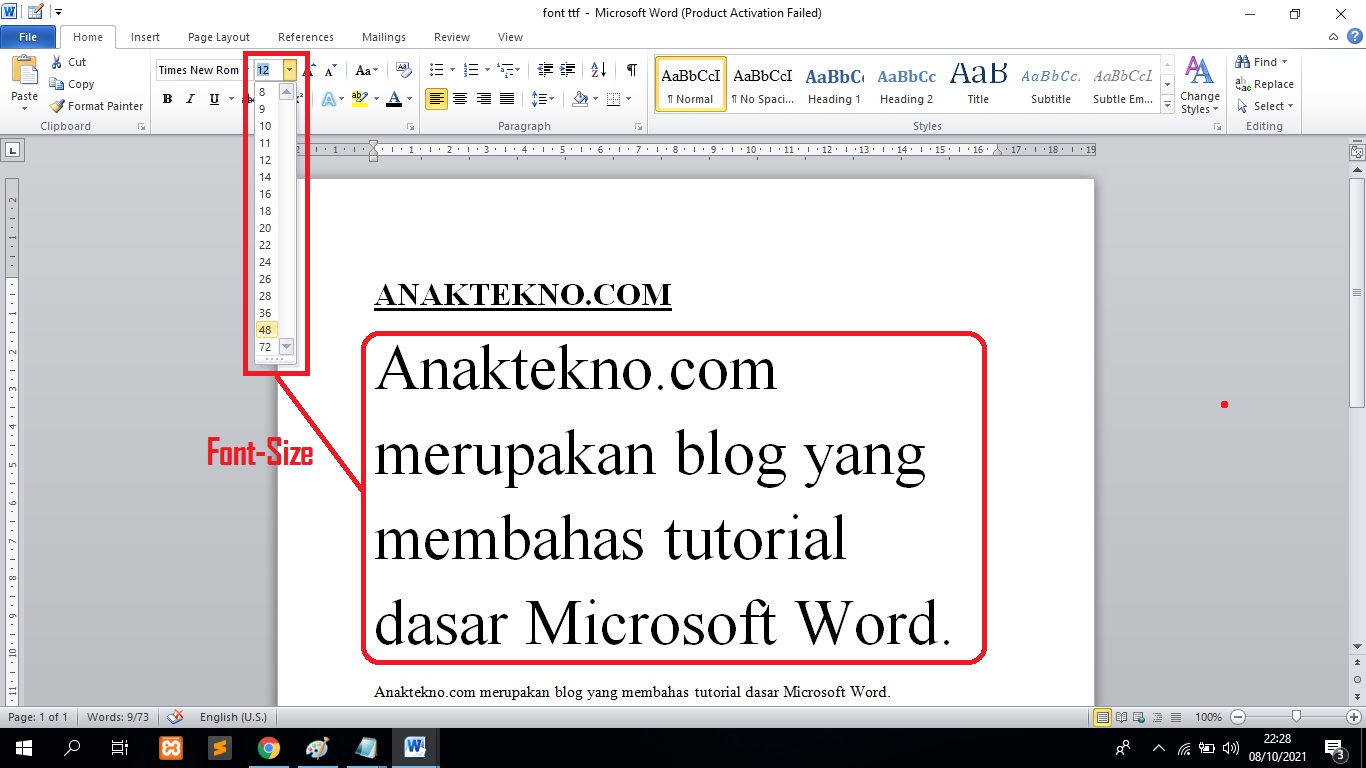Expand the Styles gallery More button

(x=1168, y=103)
